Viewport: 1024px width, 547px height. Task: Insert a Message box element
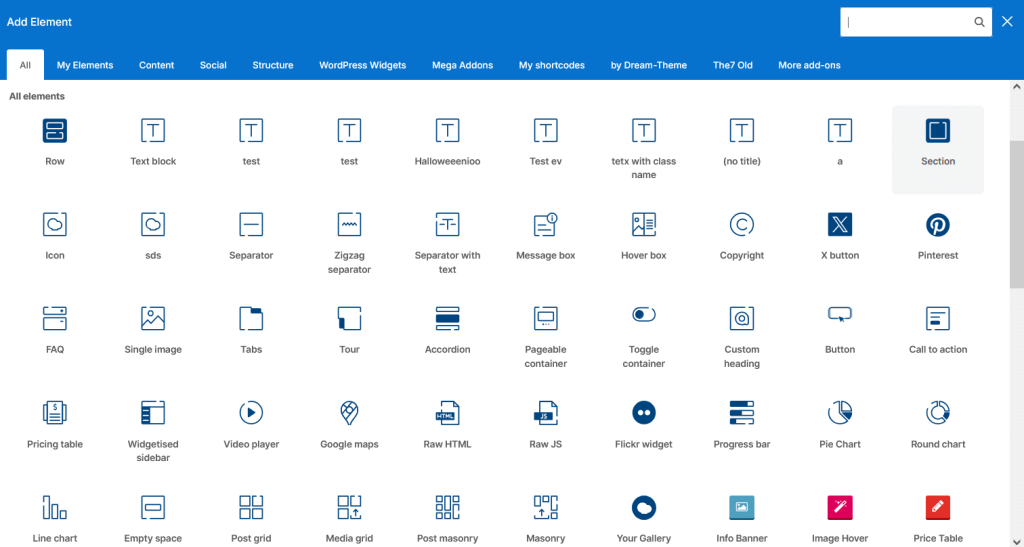(x=545, y=236)
